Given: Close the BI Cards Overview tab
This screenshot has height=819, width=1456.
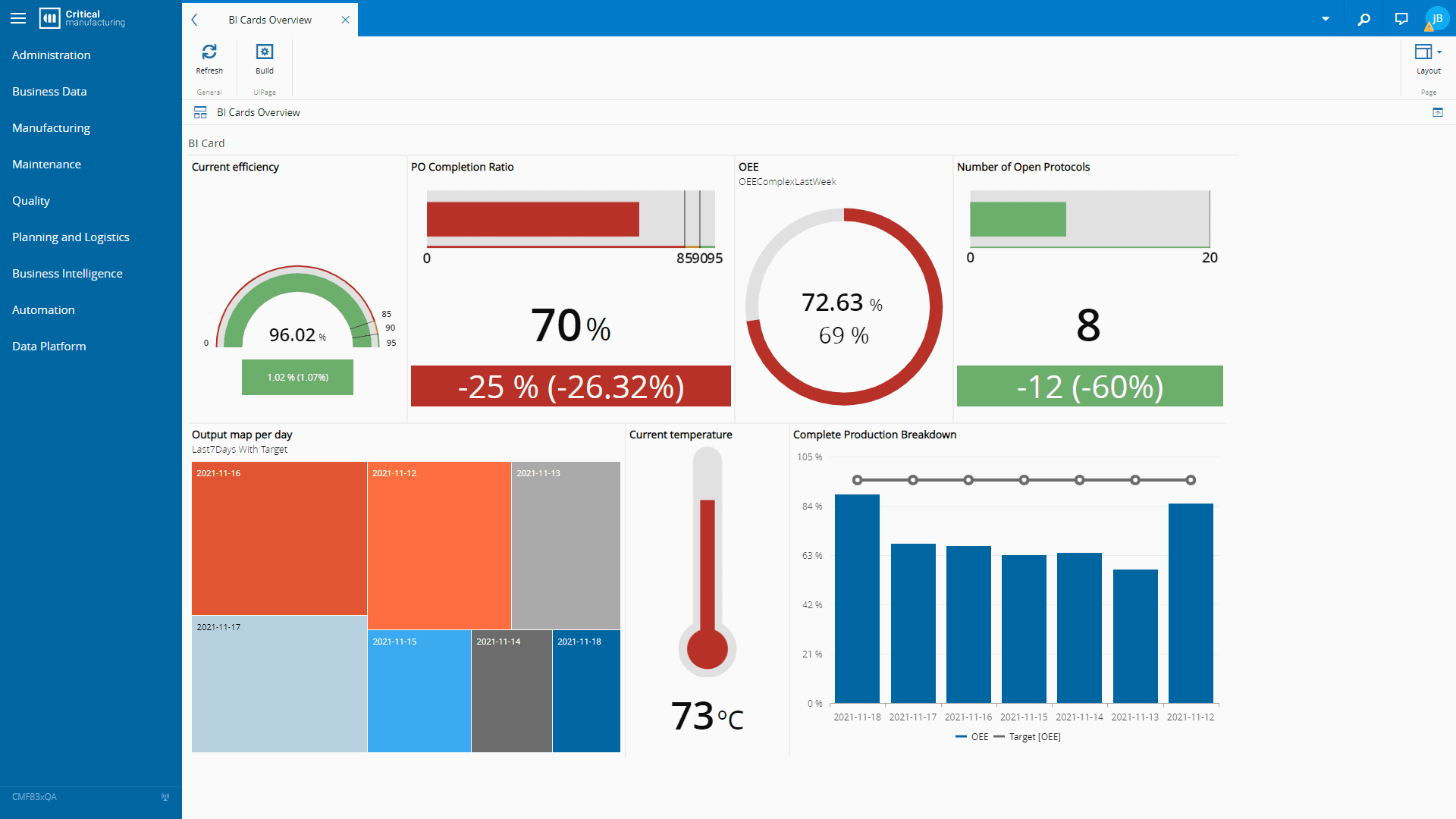Looking at the screenshot, I should [346, 20].
